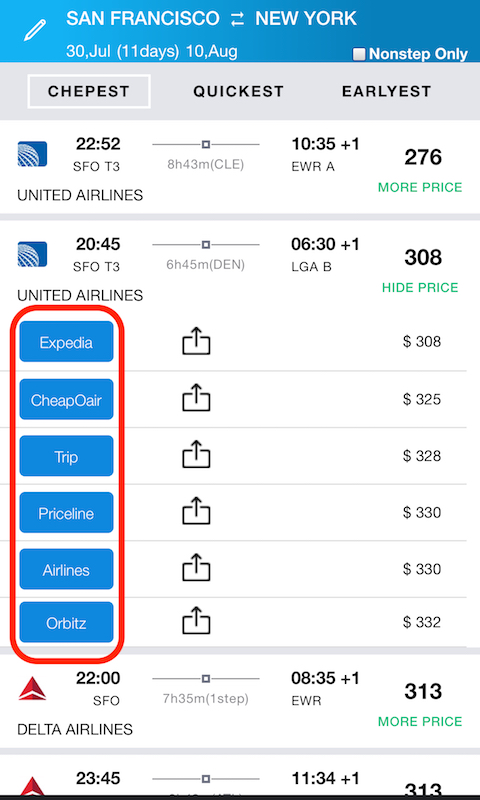
Task: Expand MORE PRICE for the 276 flight
Action: [420, 187]
